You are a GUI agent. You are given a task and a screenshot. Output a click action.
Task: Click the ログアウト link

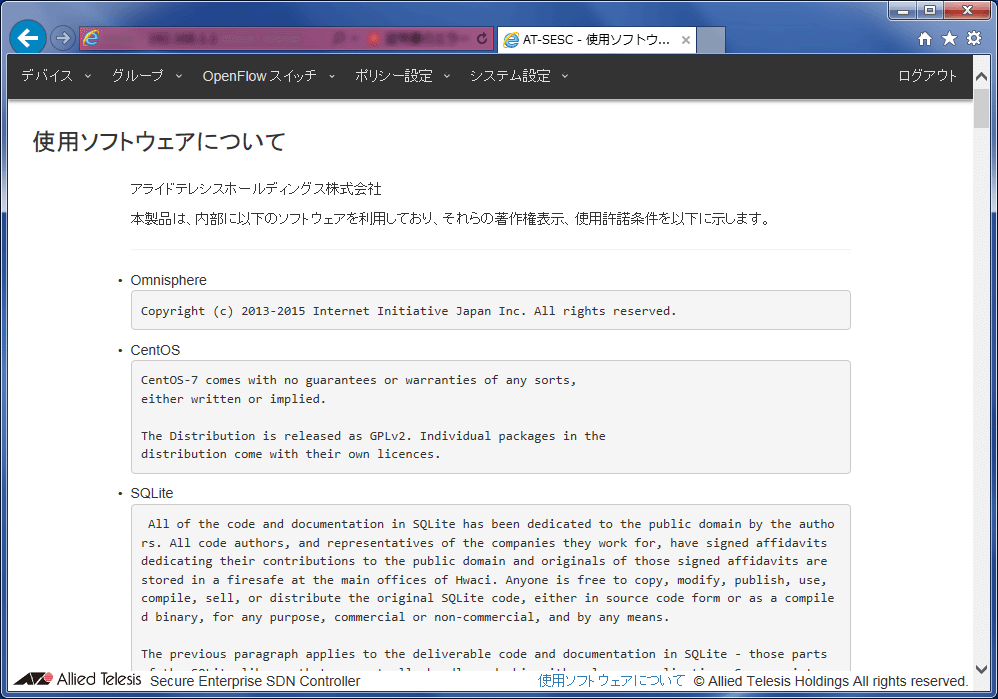click(927, 76)
